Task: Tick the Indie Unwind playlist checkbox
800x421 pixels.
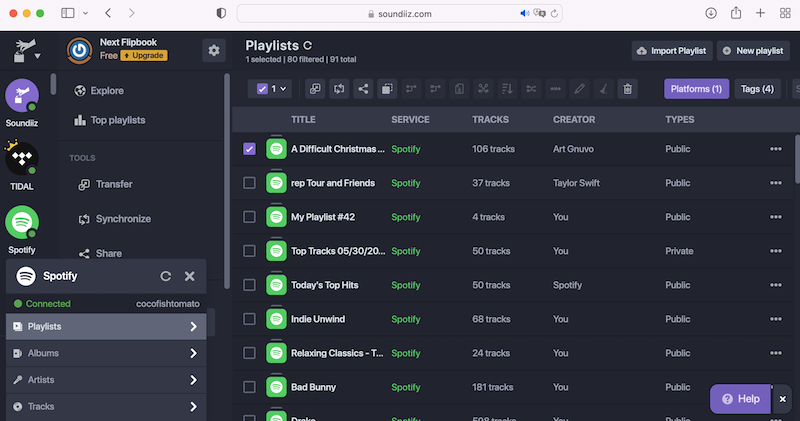Action: (x=250, y=319)
